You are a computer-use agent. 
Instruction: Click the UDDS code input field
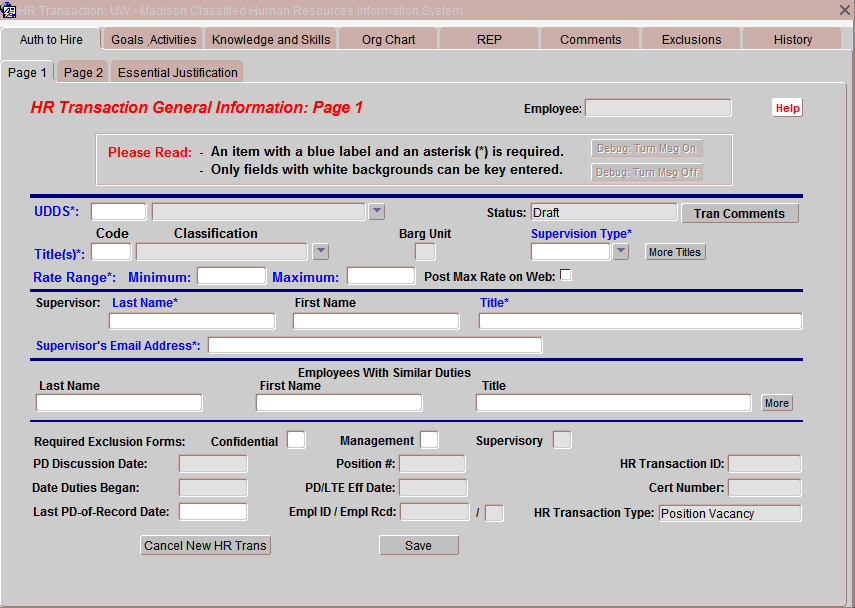118,212
